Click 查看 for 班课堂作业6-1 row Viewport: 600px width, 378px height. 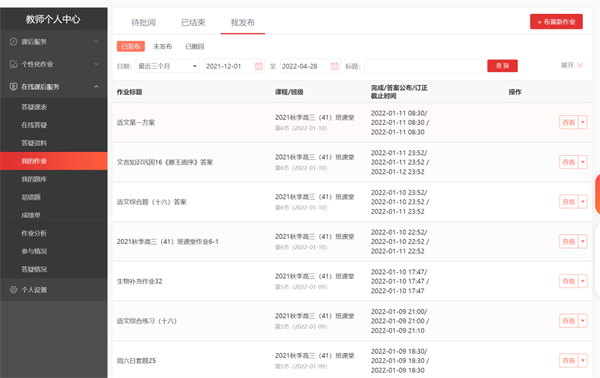click(569, 241)
